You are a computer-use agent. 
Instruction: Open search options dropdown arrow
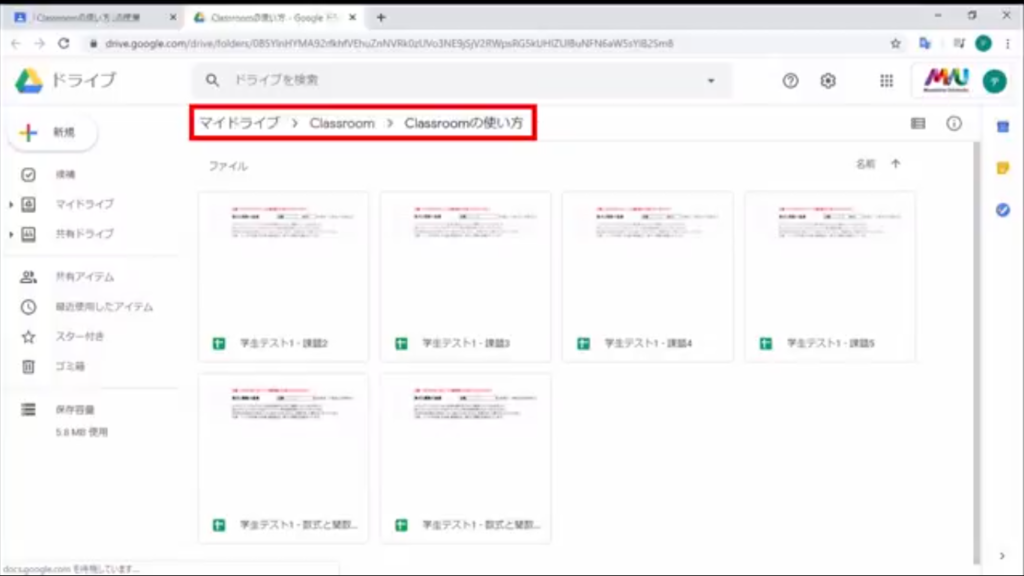coord(711,81)
